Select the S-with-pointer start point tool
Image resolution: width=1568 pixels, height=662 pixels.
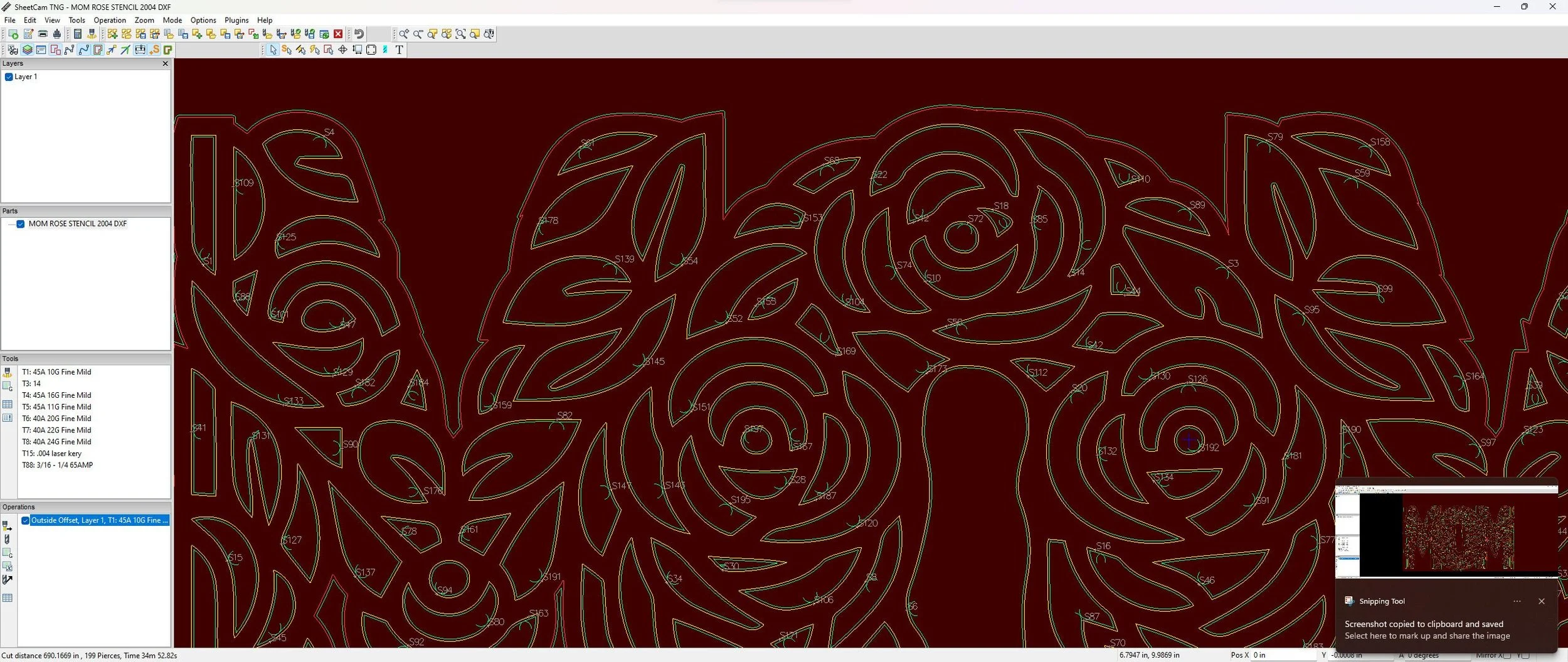[x=287, y=50]
